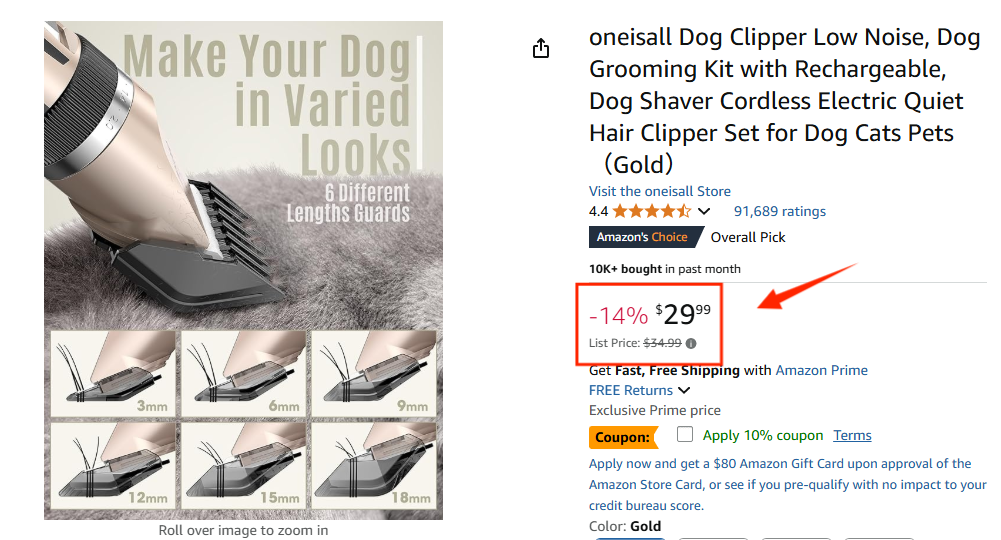The height and width of the screenshot is (540, 1001).
Task: Expand the star rating breakdown chevron
Action: pyautogui.click(x=704, y=211)
